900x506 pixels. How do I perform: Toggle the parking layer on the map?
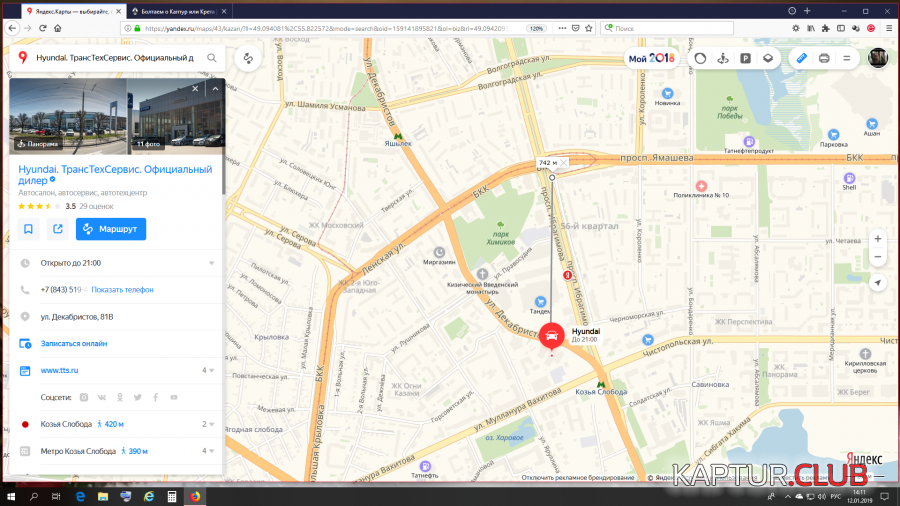tap(745, 58)
